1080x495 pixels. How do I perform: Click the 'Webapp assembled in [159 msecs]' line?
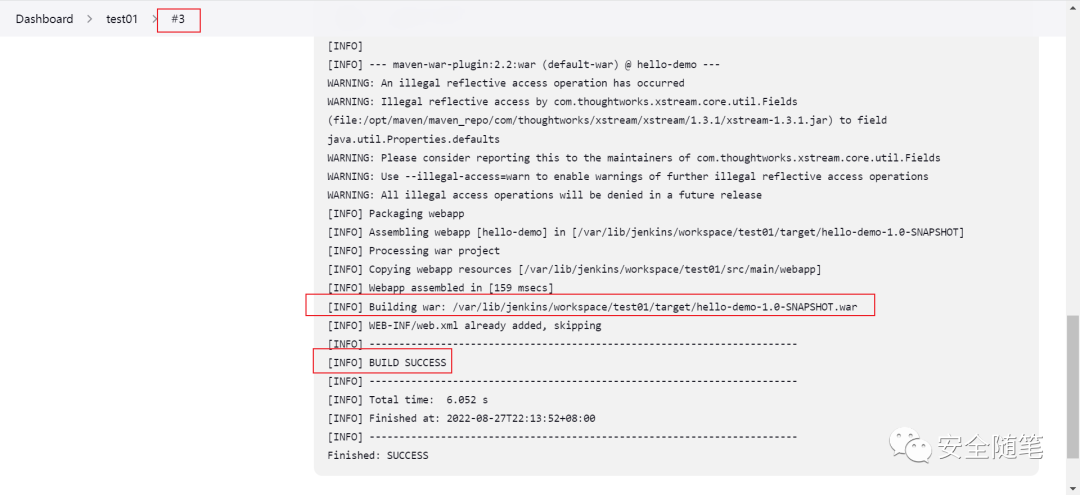click(x=440, y=288)
